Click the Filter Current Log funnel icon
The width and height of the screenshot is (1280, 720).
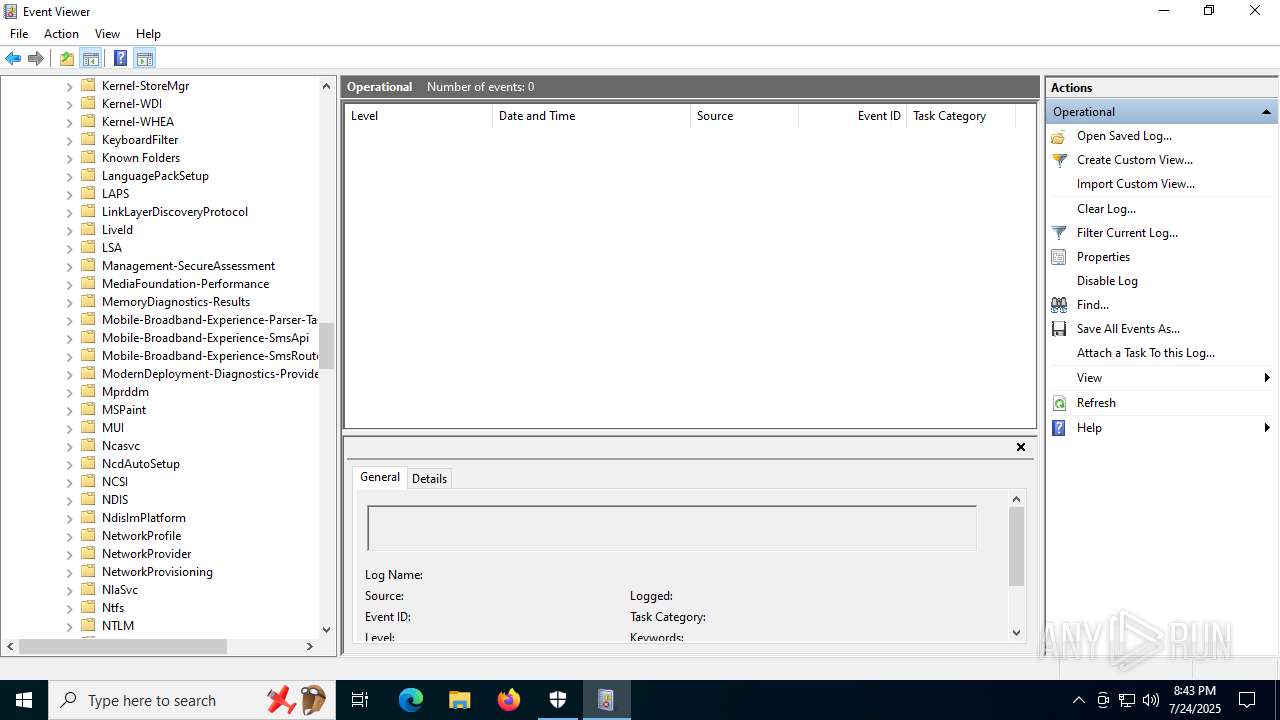(1059, 233)
